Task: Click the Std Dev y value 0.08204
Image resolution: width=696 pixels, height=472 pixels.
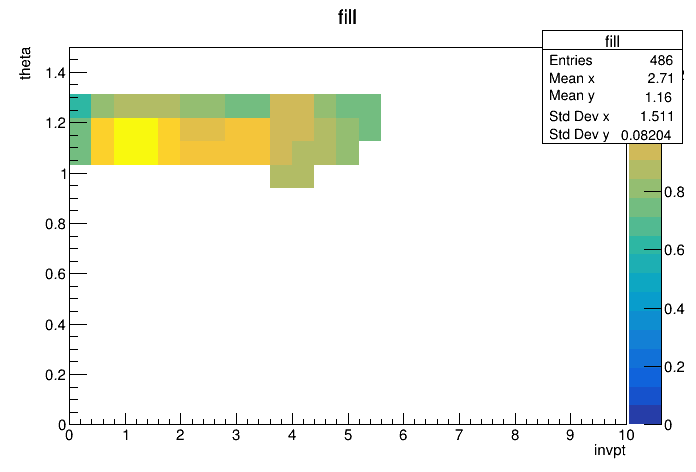Action: (x=646, y=135)
